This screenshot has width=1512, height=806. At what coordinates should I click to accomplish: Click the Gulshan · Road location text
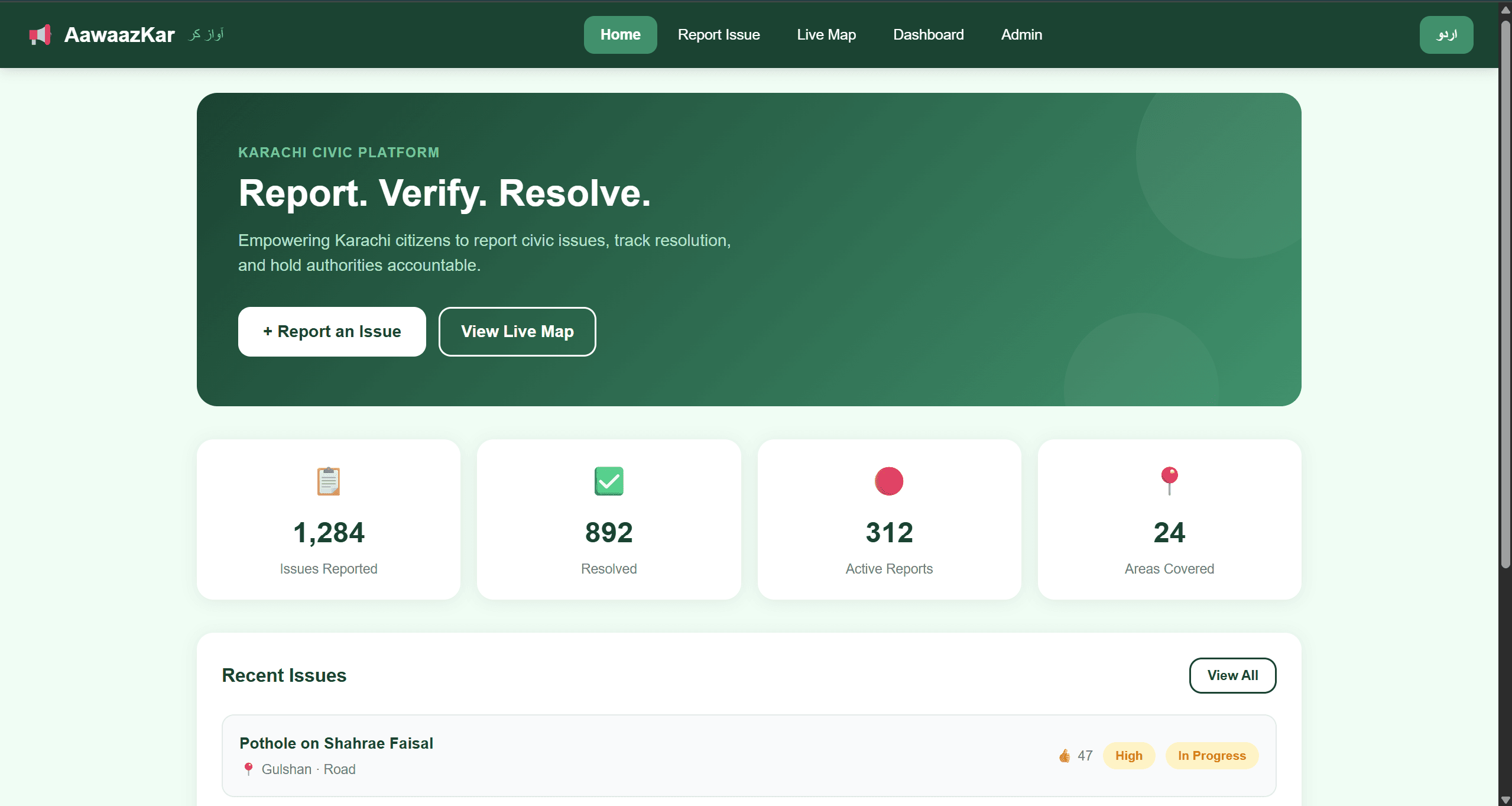pos(309,769)
